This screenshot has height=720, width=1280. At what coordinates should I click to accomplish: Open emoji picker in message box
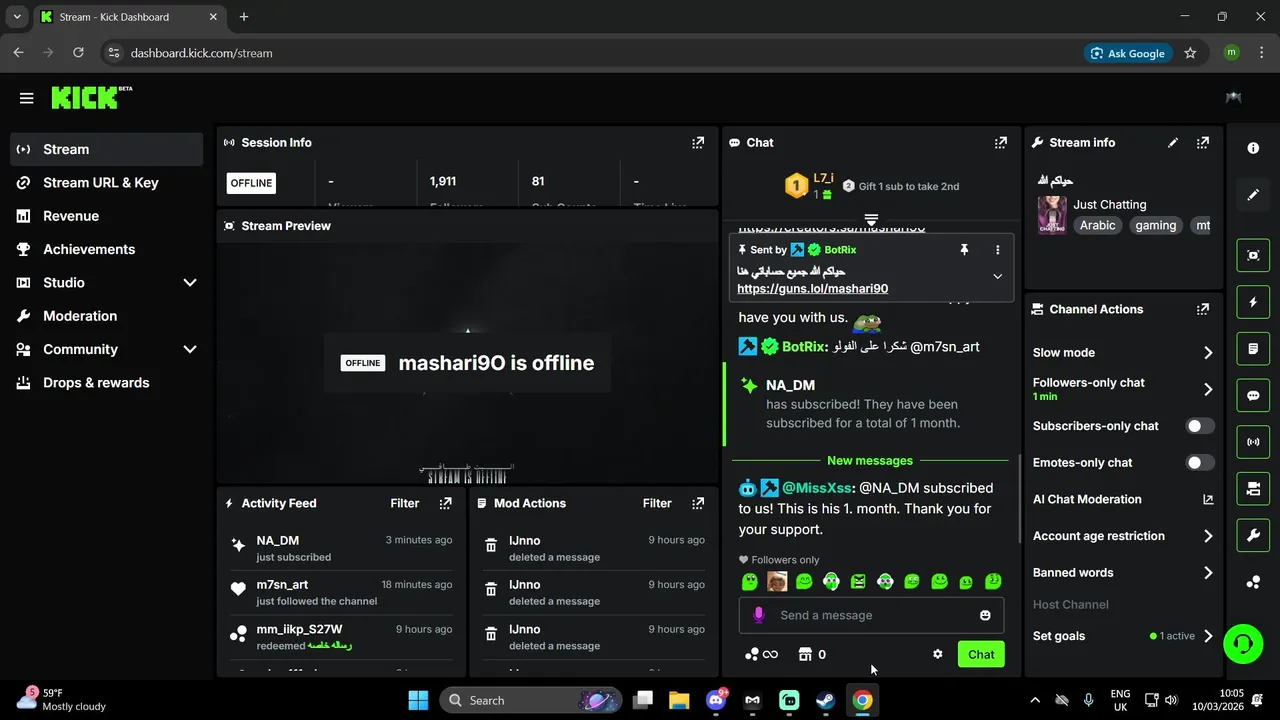985,615
